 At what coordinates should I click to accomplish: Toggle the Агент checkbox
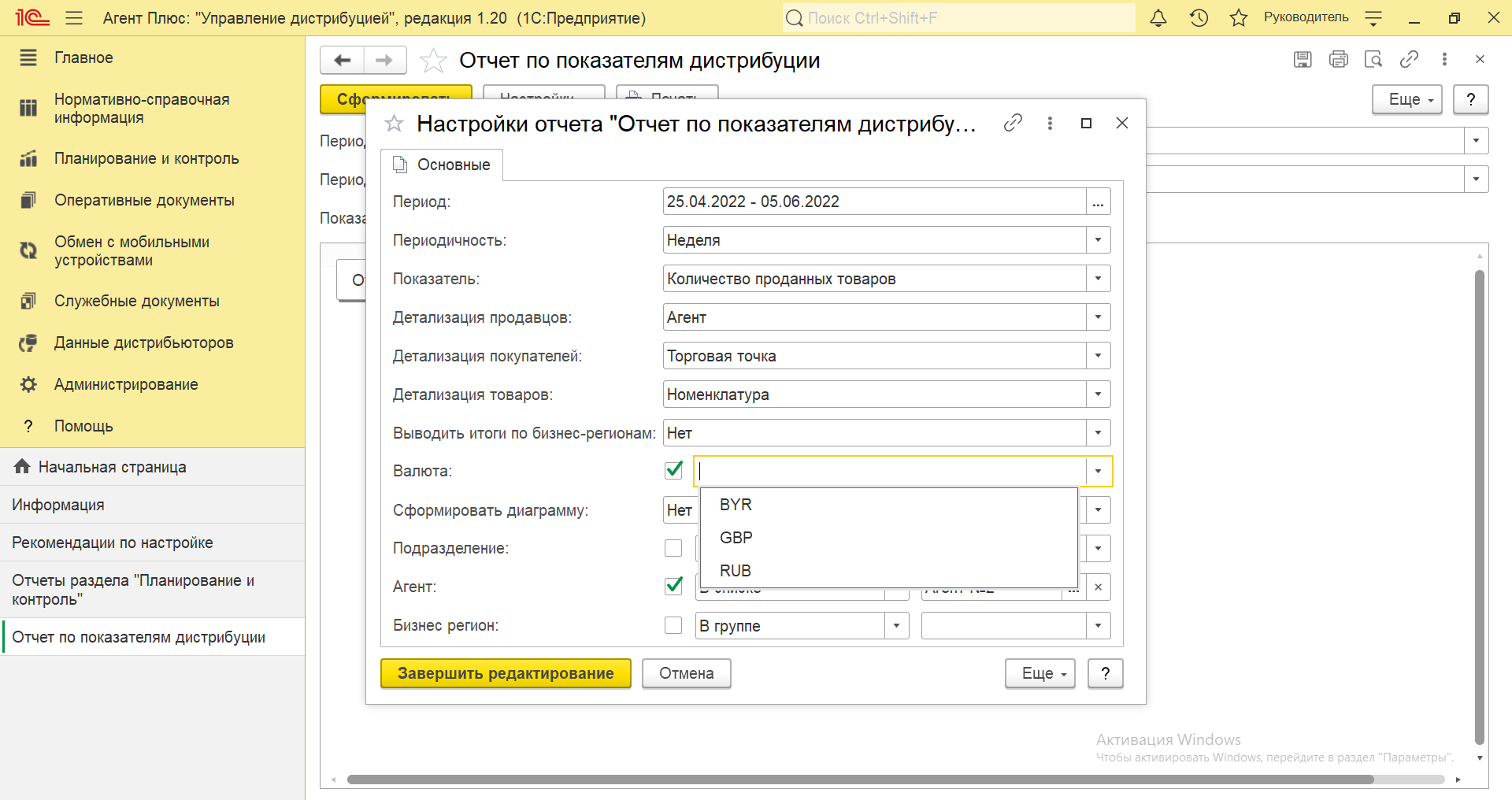[673, 586]
